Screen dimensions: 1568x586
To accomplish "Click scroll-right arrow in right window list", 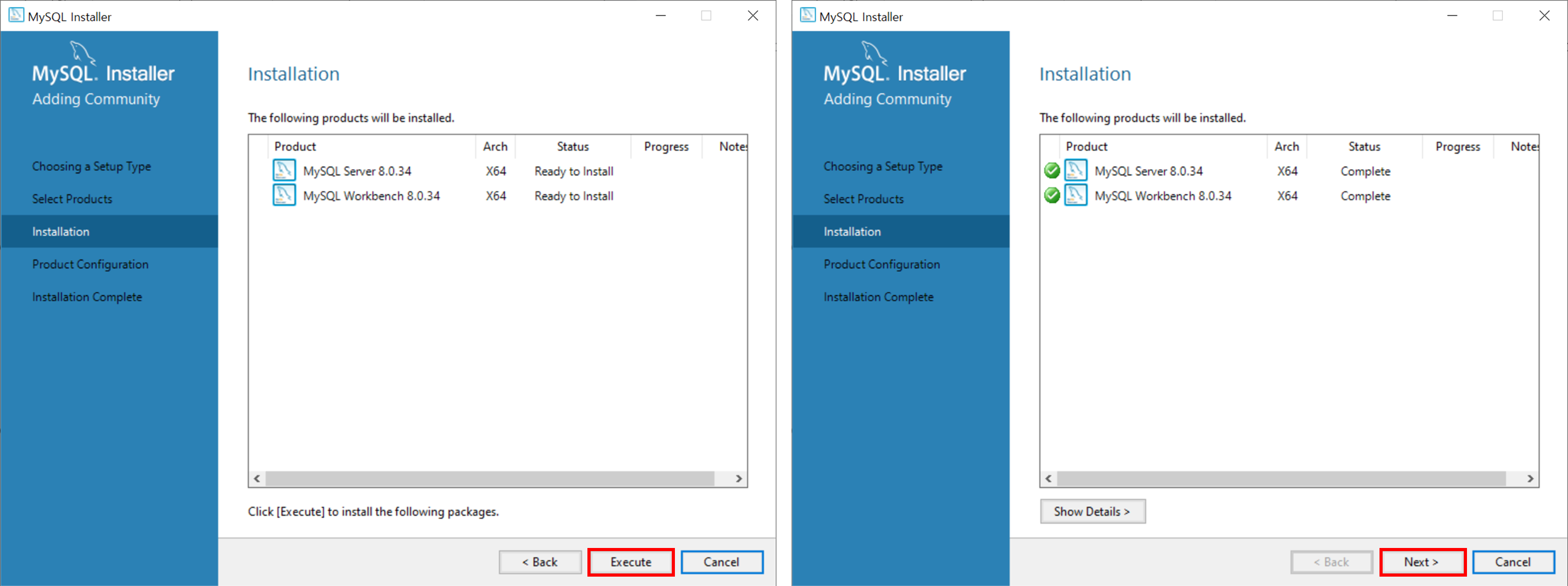I will click(1531, 479).
